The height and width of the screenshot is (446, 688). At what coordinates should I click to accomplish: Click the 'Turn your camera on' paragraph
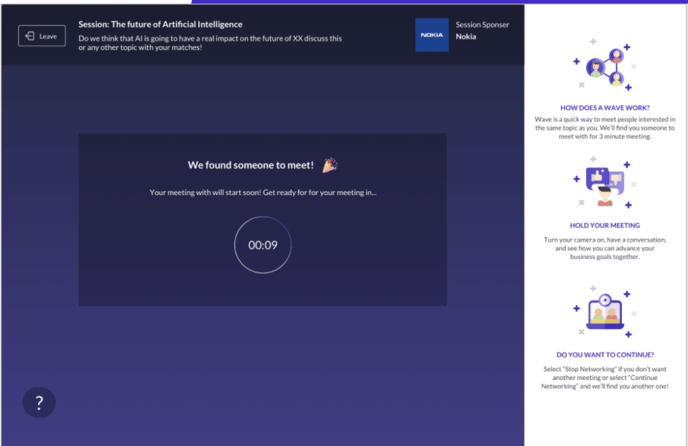605,248
